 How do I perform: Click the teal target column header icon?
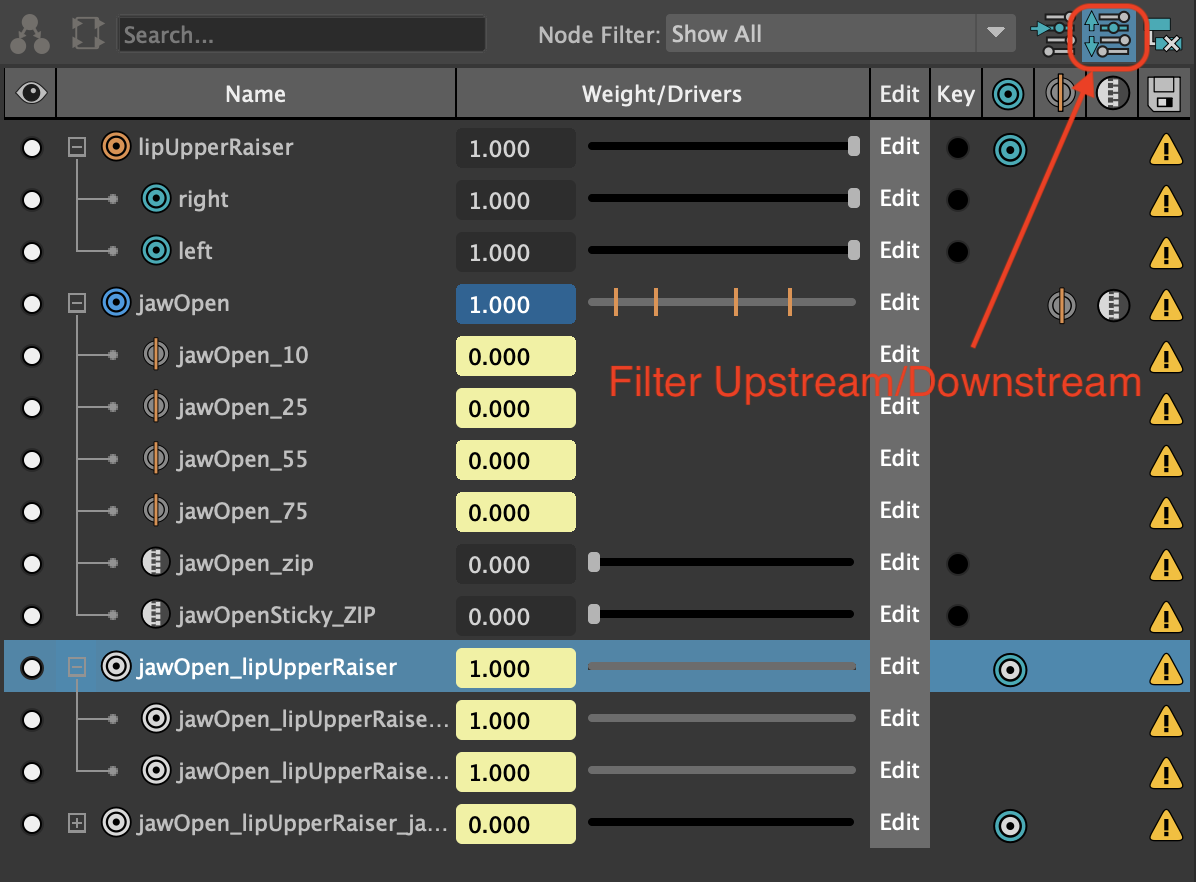click(x=1008, y=95)
